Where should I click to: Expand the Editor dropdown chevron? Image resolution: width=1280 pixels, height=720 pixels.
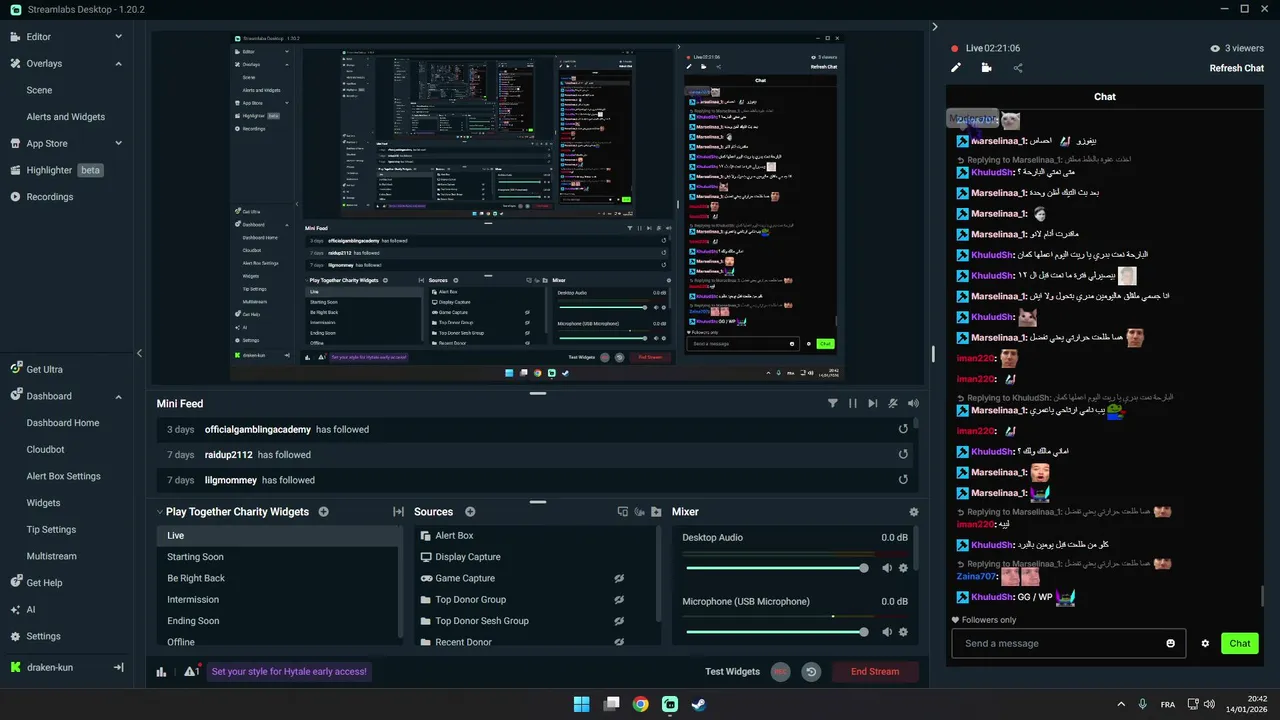coord(118,37)
